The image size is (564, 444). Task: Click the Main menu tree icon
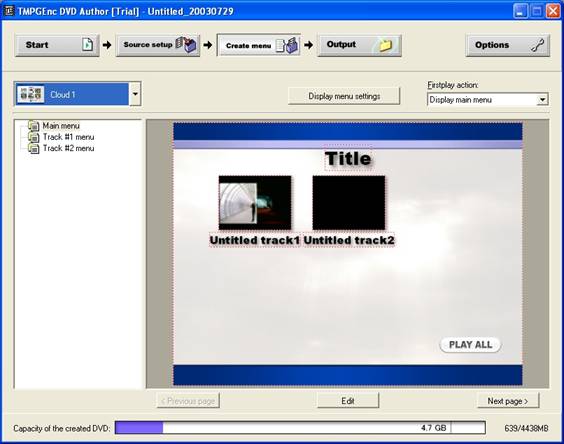[34, 126]
